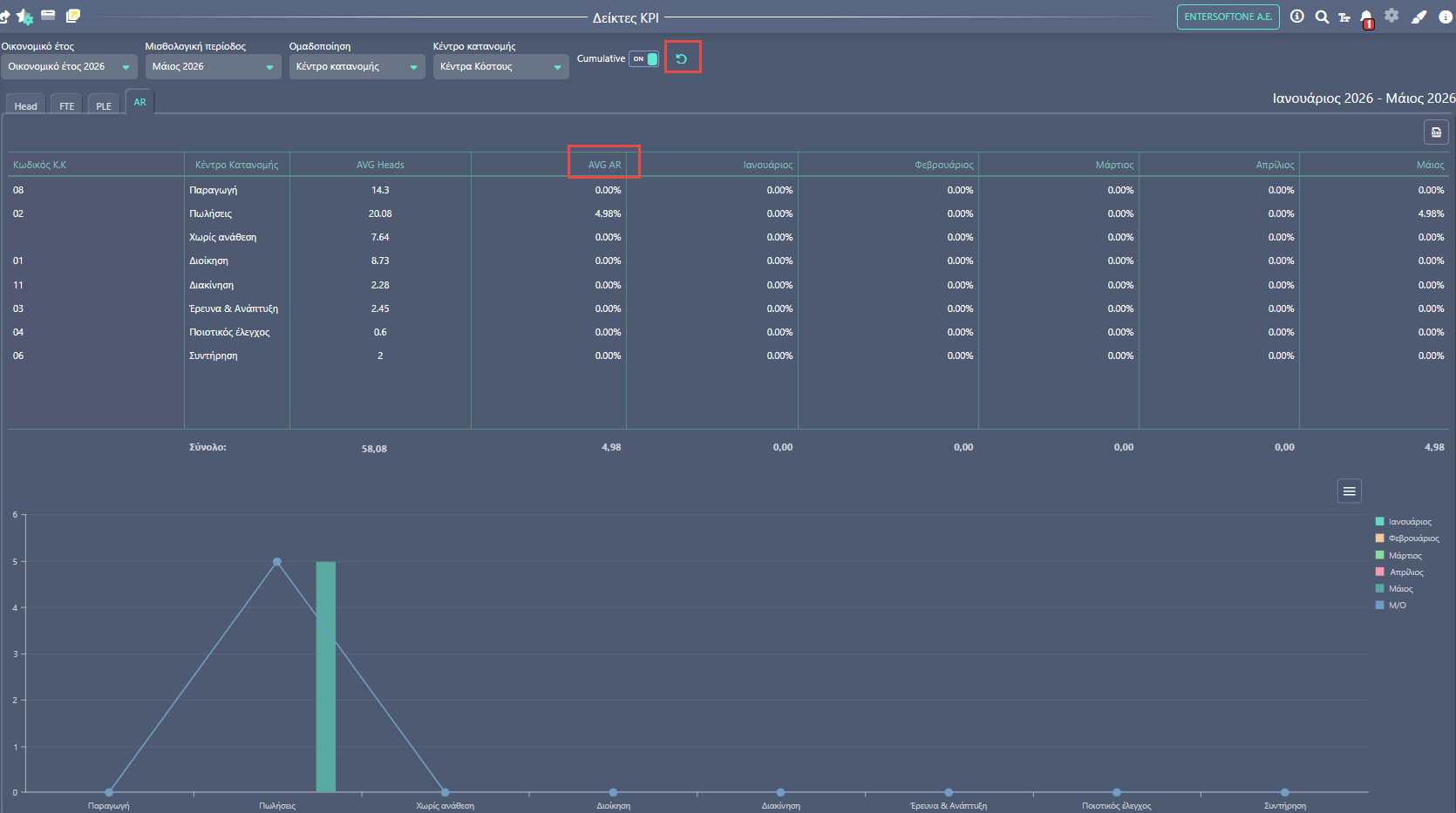
Task: Hide the M/O series in chart legend
Action: (x=1391, y=606)
